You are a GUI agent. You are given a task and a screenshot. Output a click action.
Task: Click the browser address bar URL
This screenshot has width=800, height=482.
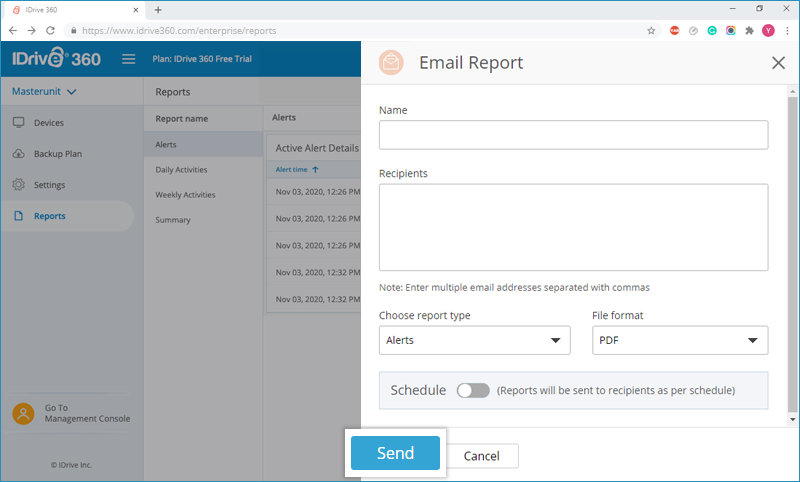pos(179,31)
